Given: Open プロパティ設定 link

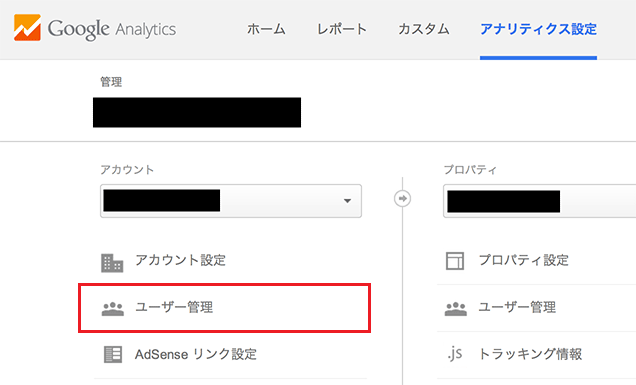Looking at the screenshot, I should [x=523, y=260].
